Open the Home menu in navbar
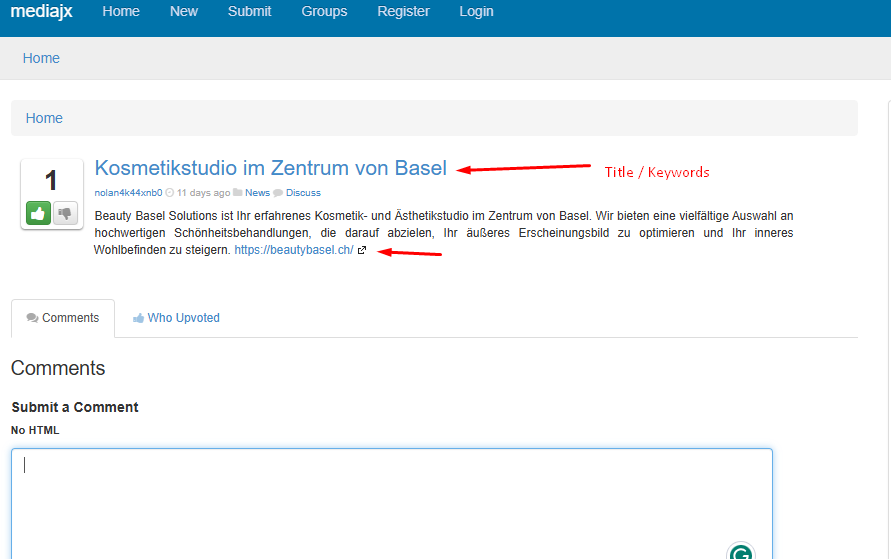The height and width of the screenshot is (559, 891). click(x=121, y=12)
